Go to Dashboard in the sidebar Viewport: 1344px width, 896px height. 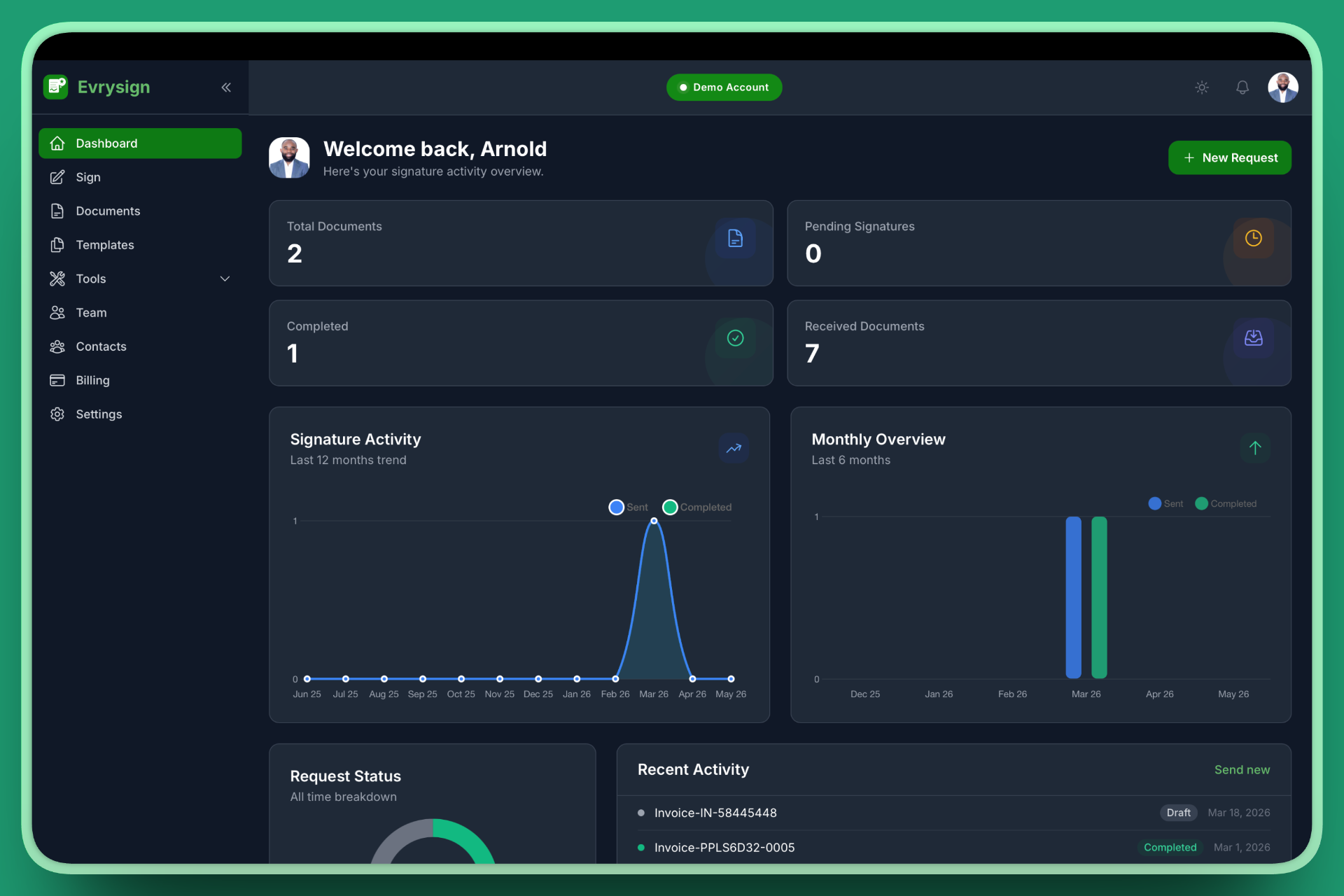[x=140, y=143]
